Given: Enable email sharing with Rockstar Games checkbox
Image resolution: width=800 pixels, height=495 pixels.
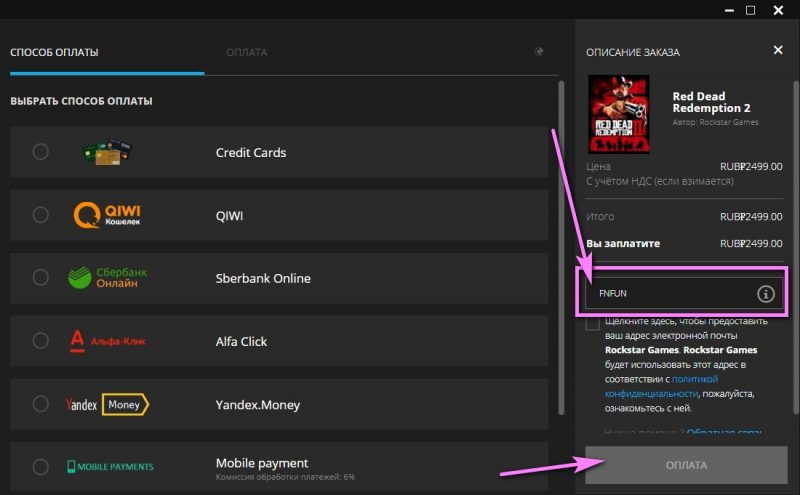Looking at the screenshot, I should click(593, 323).
